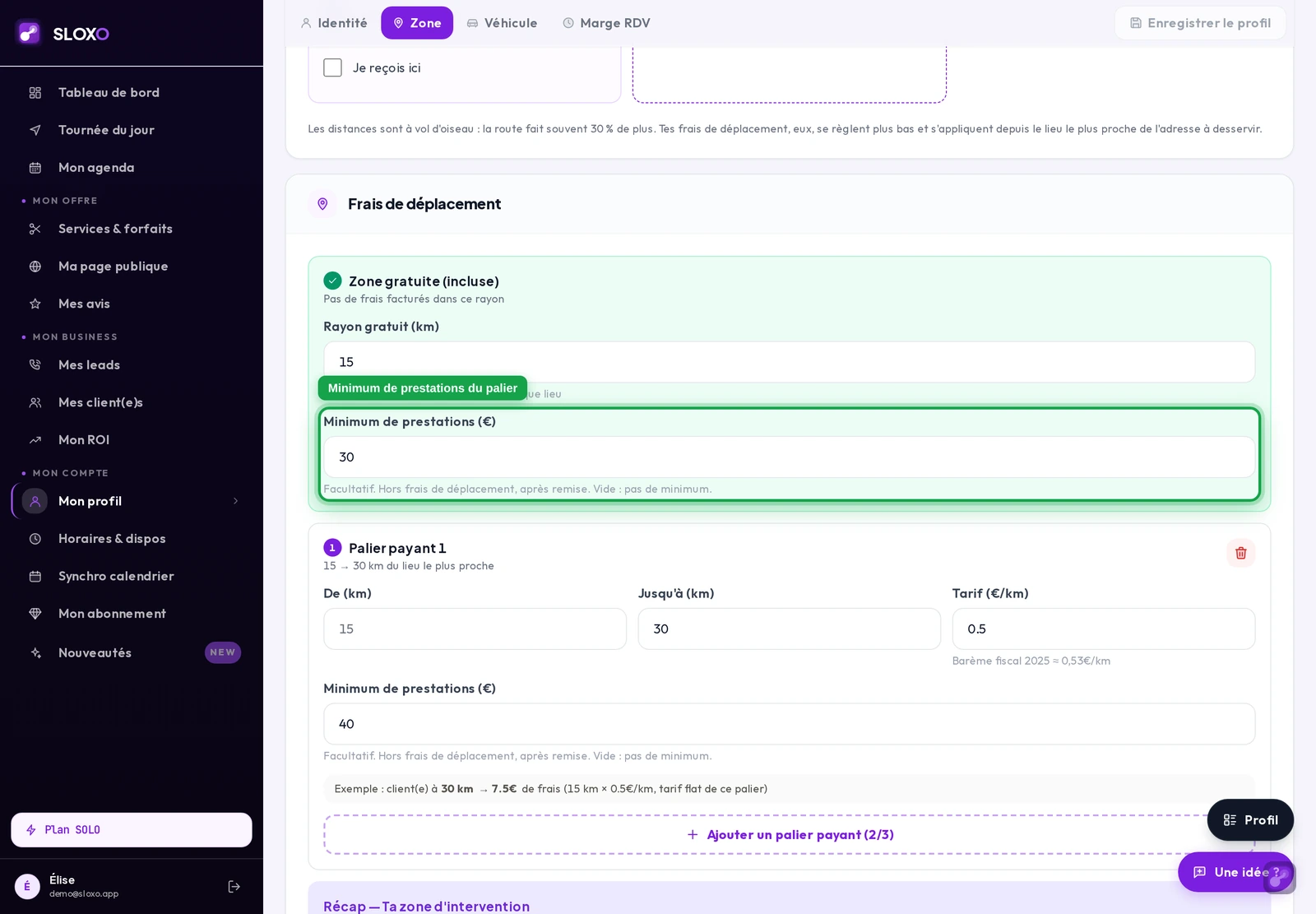Screen dimensions: 1316x914
Task: Click the floating Profil button
Action: pyautogui.click(x=1250, y=820)
